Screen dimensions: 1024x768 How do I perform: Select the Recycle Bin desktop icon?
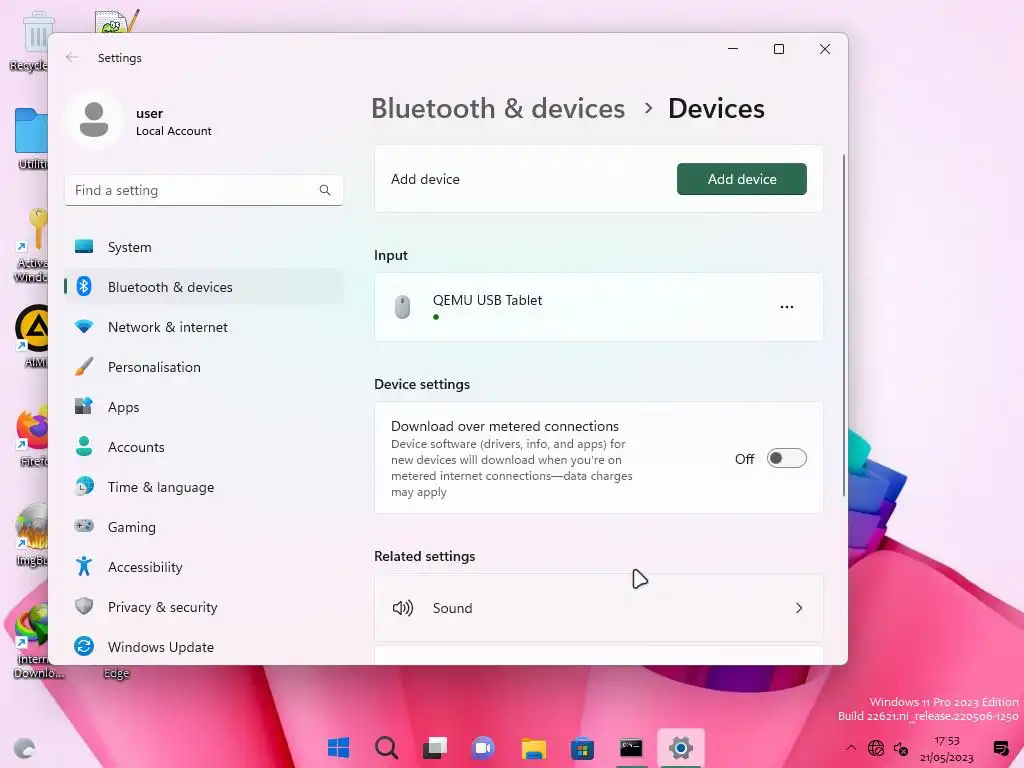coord(29,40)
